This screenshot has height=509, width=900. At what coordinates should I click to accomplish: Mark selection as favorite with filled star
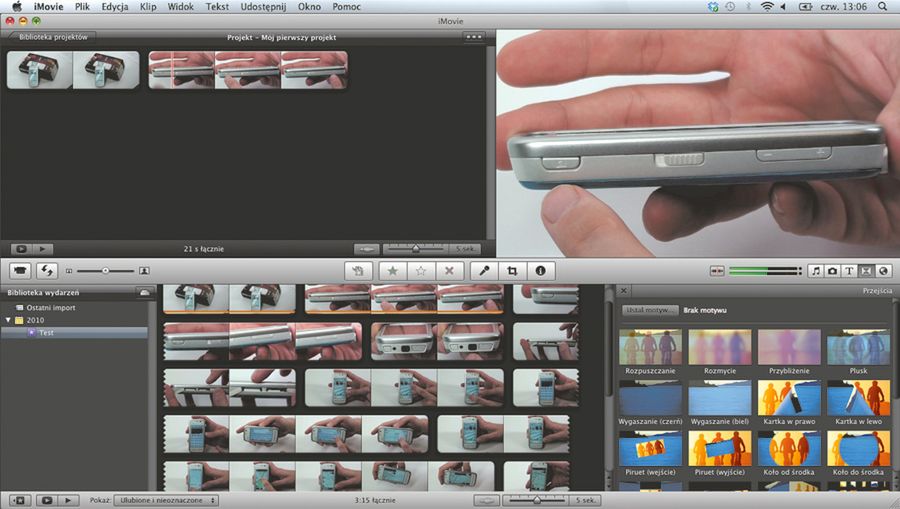point(393,271)
